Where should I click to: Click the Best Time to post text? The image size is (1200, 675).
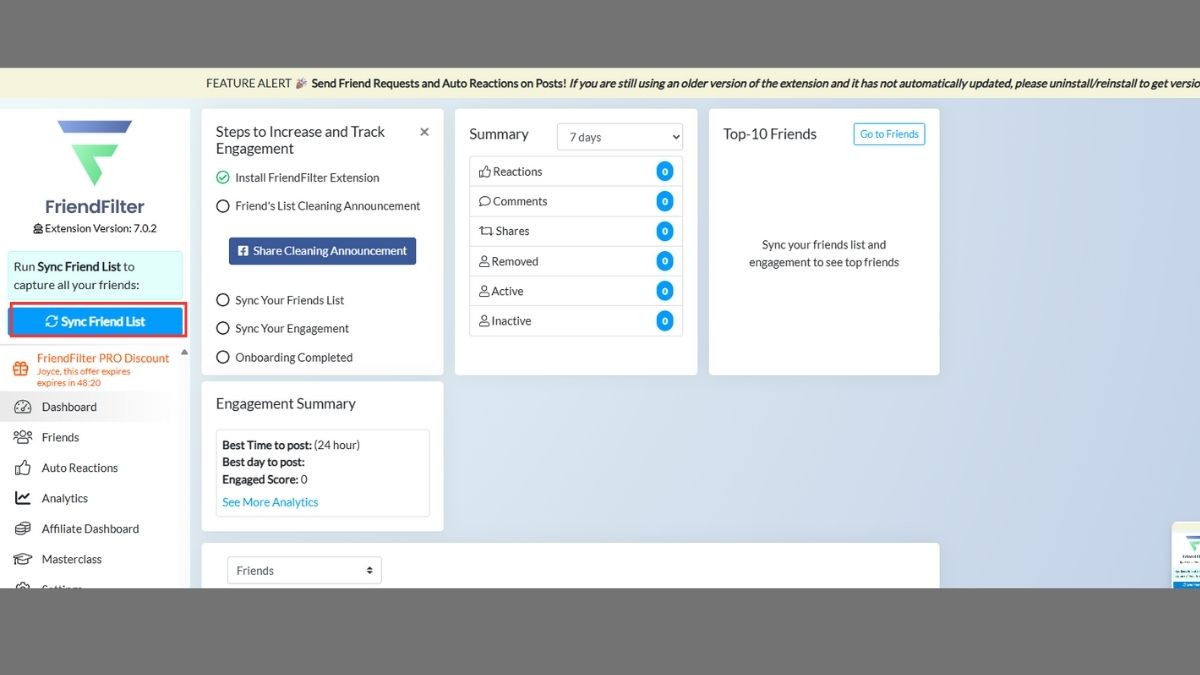pos(291,445)
